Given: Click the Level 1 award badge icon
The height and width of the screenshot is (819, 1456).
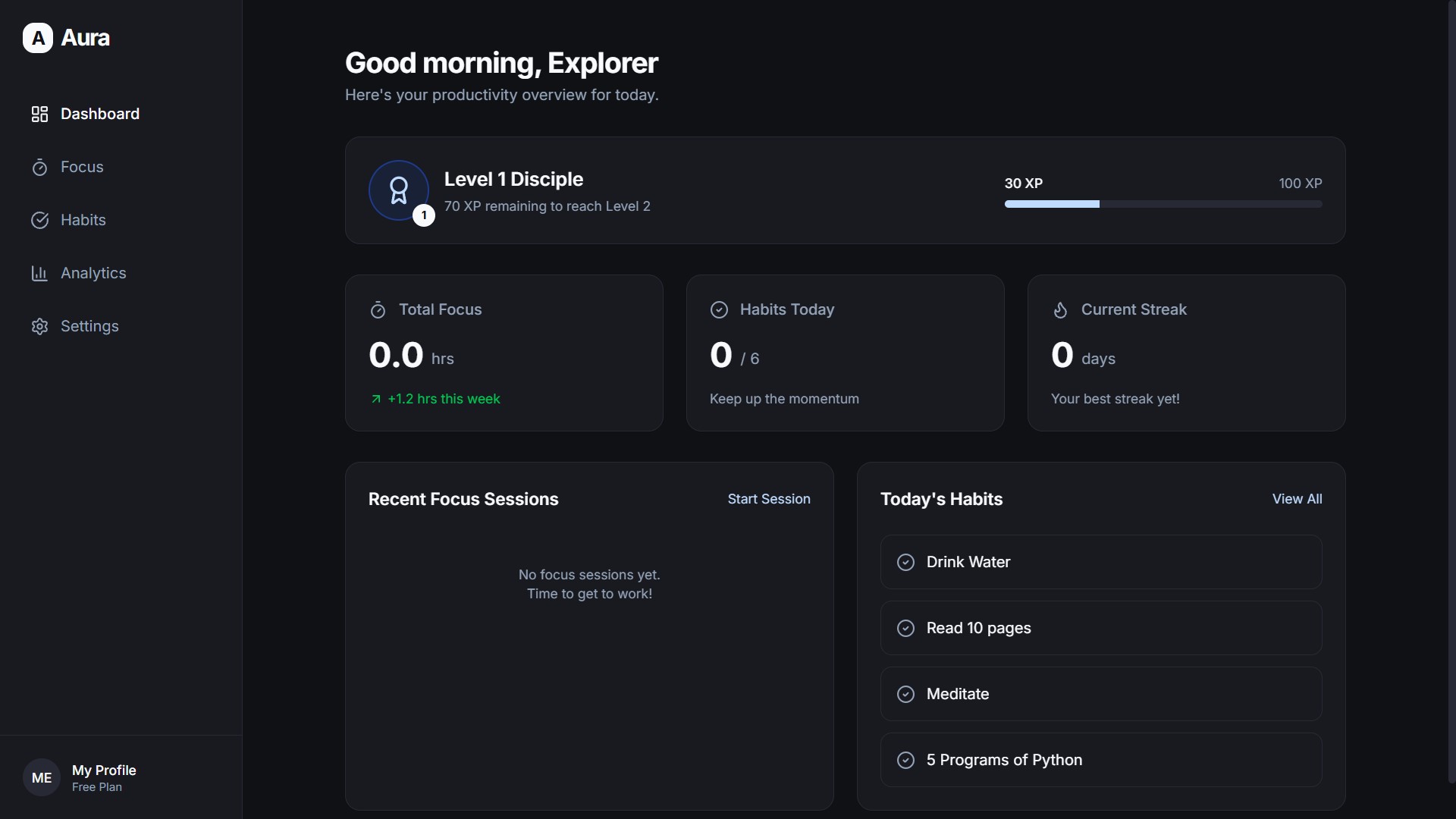Looking at the screenshot, I should 399,190.
